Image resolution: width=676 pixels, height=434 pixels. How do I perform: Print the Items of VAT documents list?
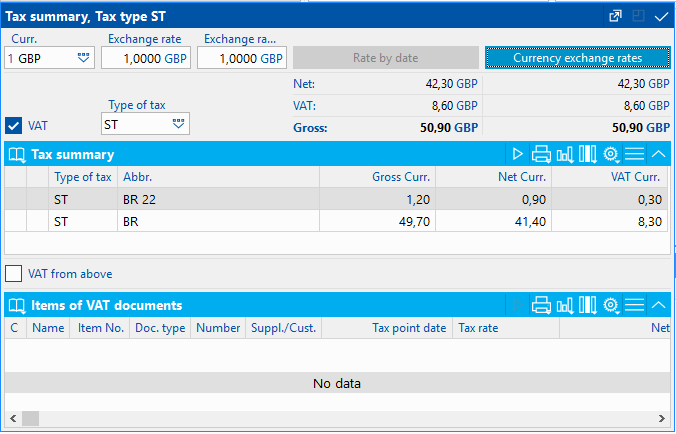click(541, 305)
